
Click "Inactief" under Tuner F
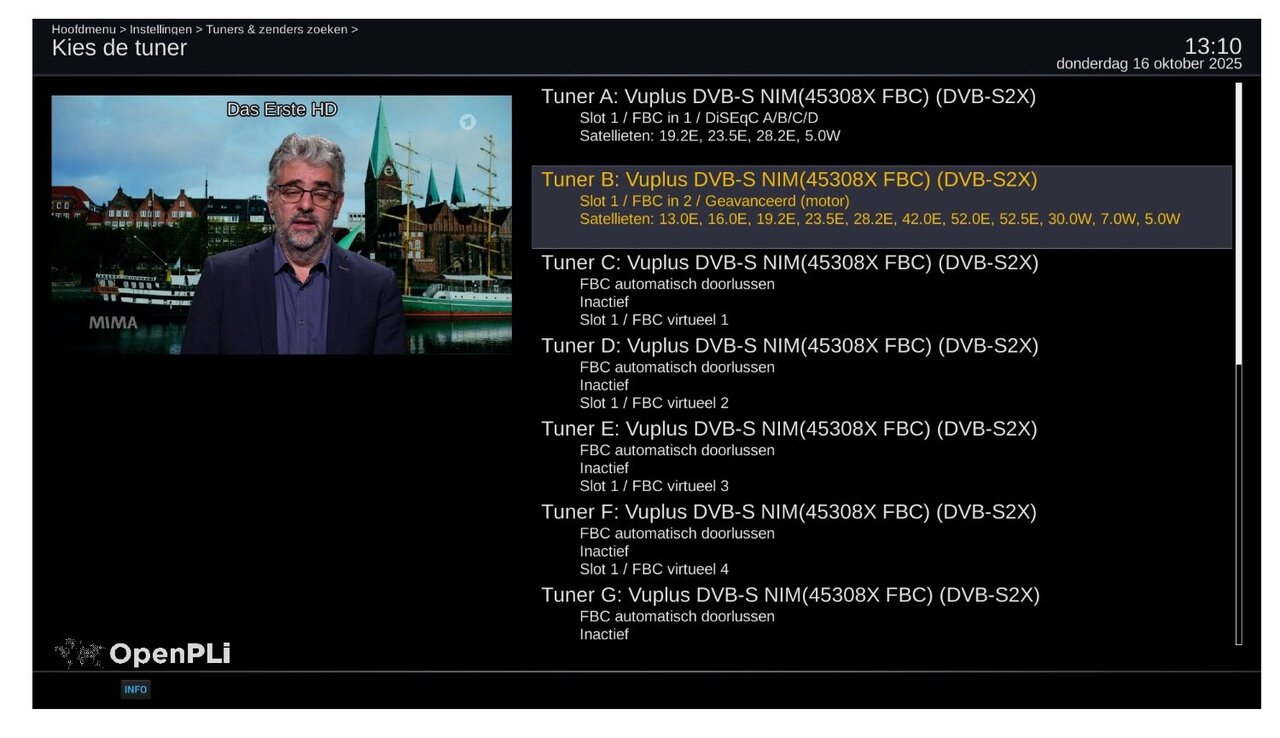[604, 551]
